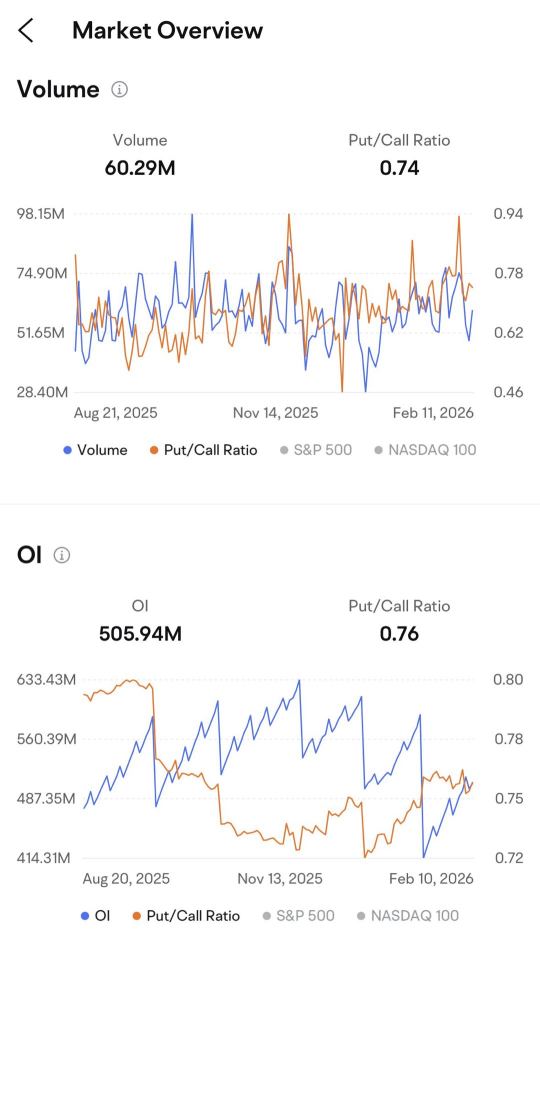Screen dimensions: 540x1096
Task: Select the Nov 13, 2025 date on OI chart
Action: coord(279,879)
